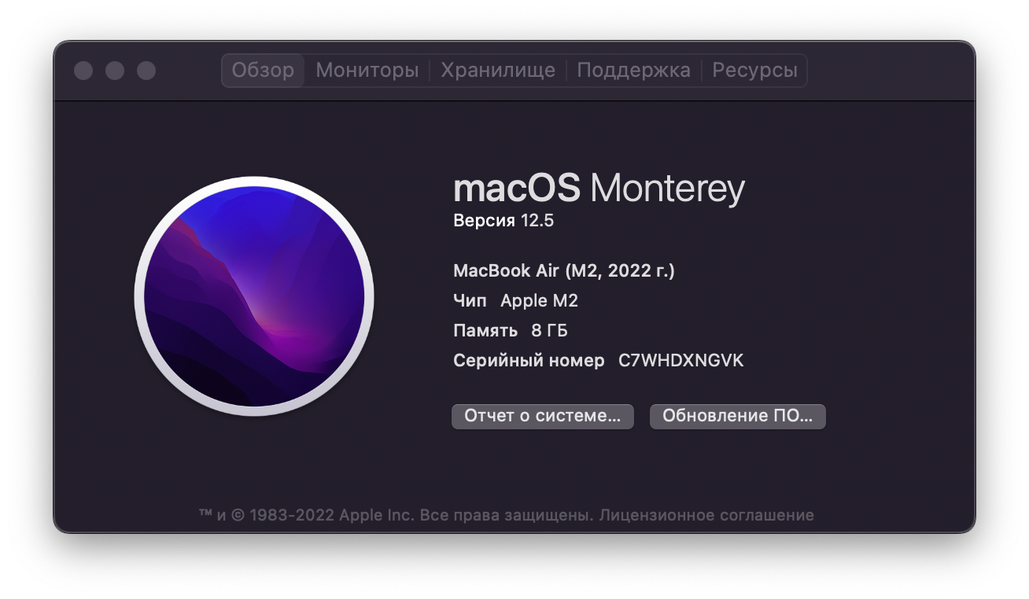Screen dimensions: 1029x599
Task: Click the Версия 12.5 text
Action: (x=503, y=220)
